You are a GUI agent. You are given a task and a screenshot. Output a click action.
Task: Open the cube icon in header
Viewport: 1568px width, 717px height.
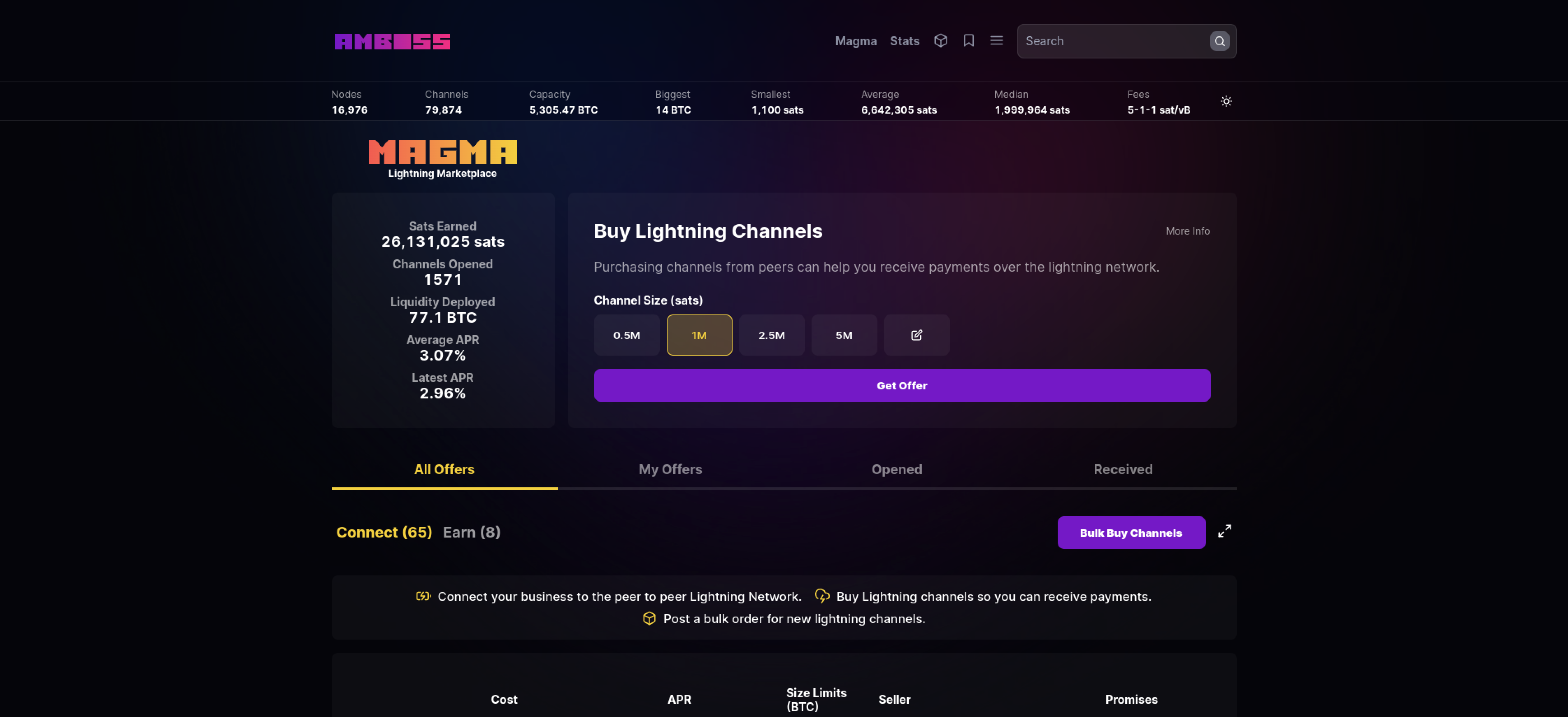click(x=940, y=41)
